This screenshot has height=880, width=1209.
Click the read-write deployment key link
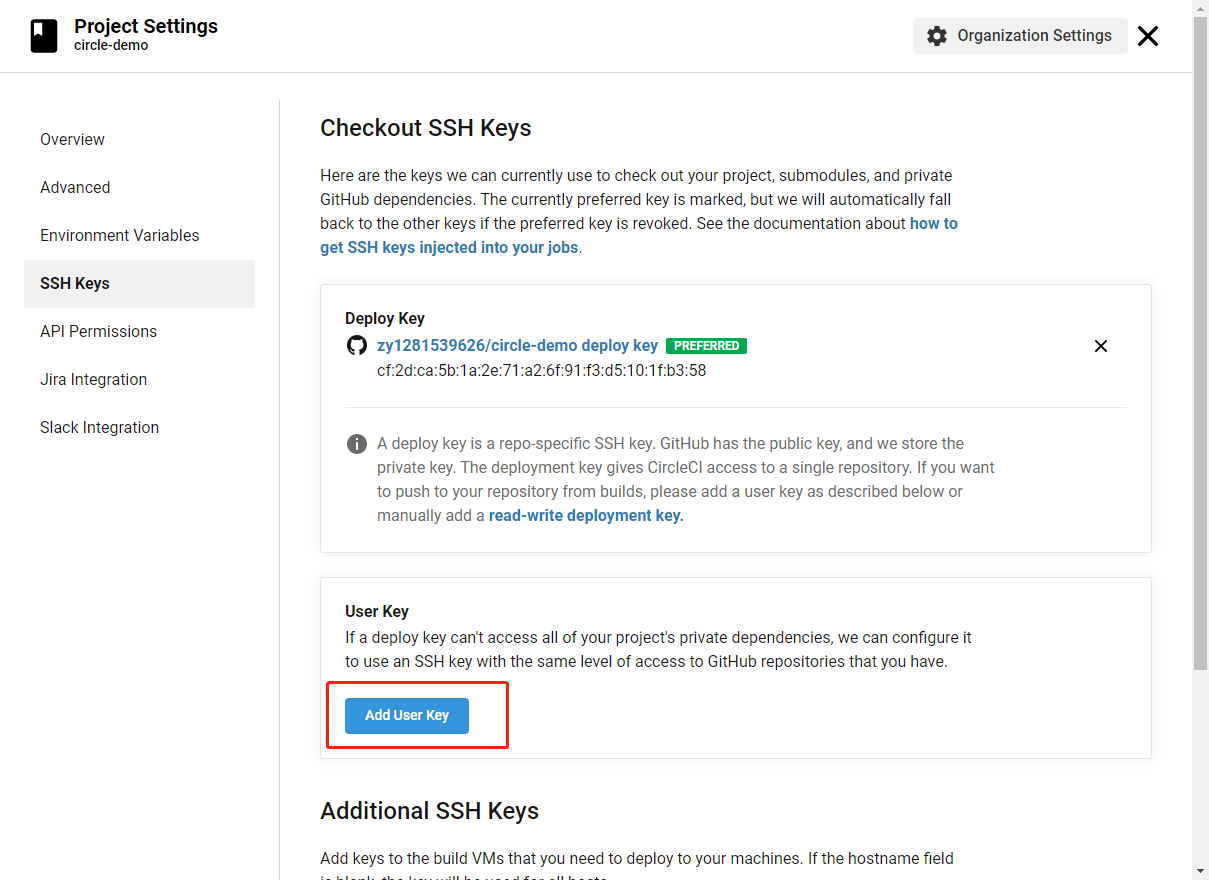(x=585, y=515)
